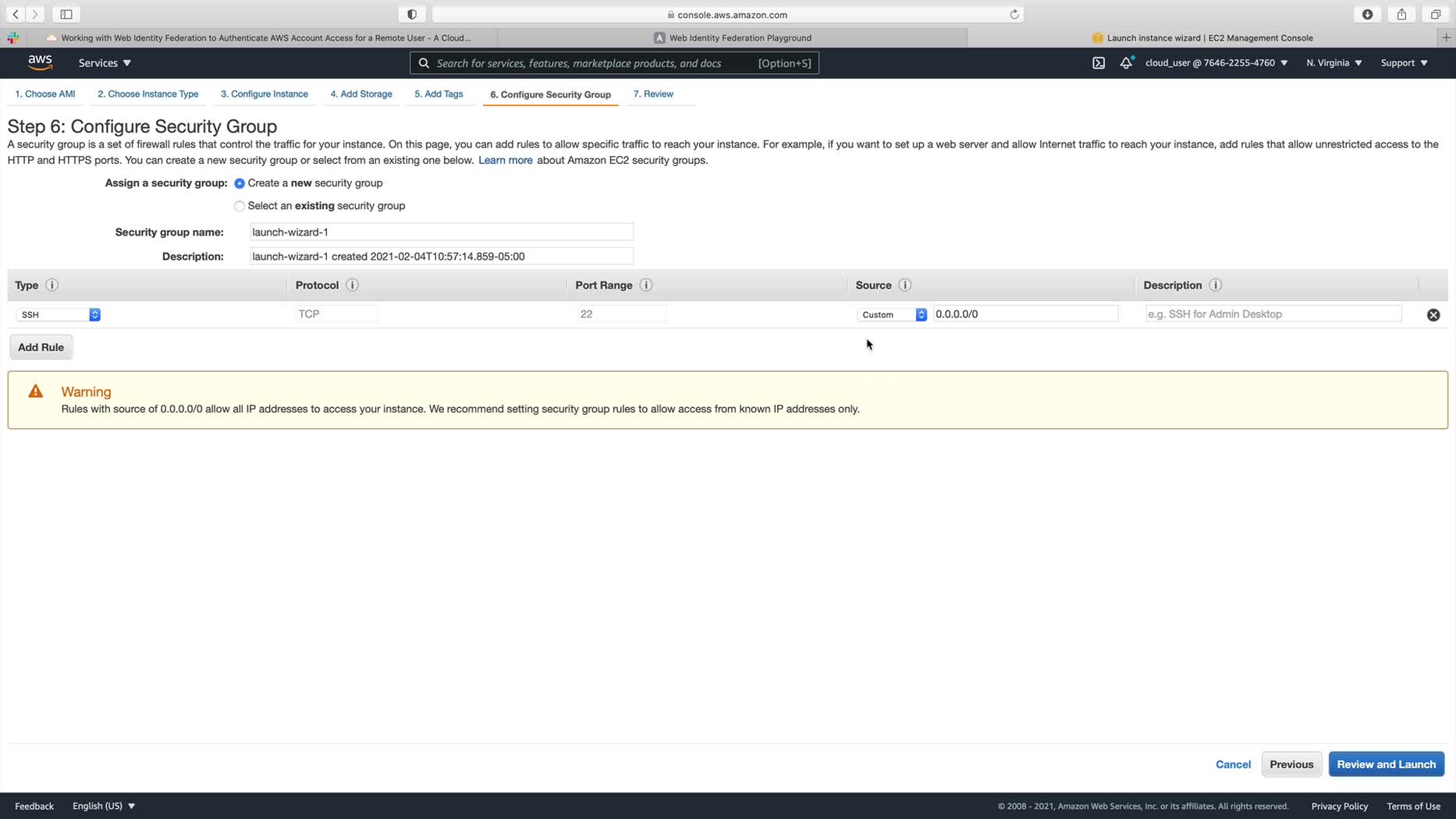Open the Custom source dropdown
This screenshot has width=1456, height=819.
[x=892, y=314]
